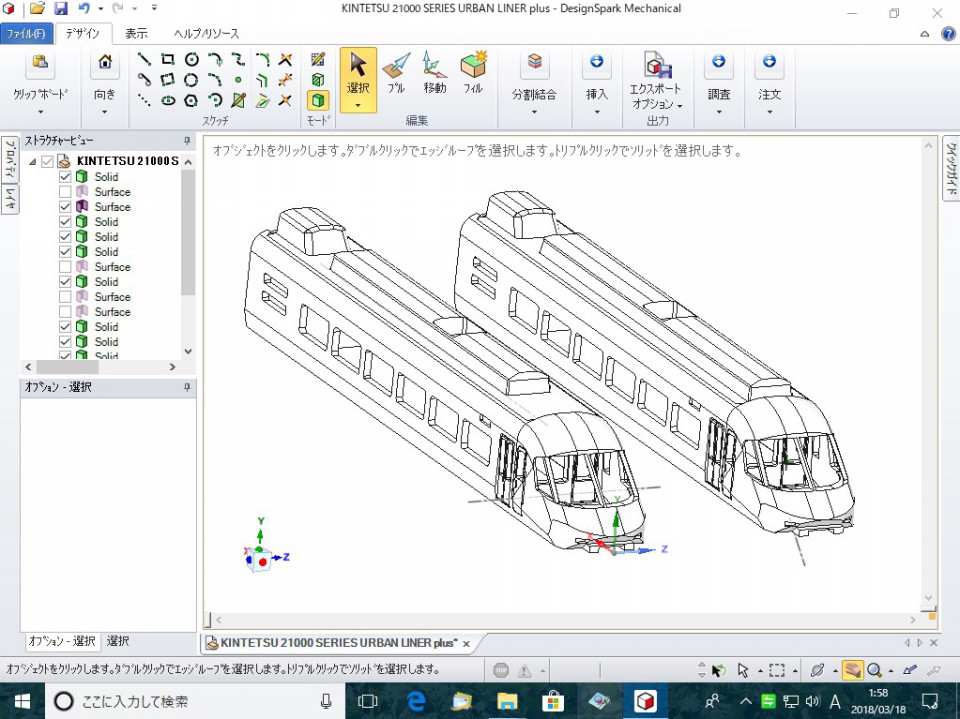Check the first unchecked Surface checkbox

65,192
